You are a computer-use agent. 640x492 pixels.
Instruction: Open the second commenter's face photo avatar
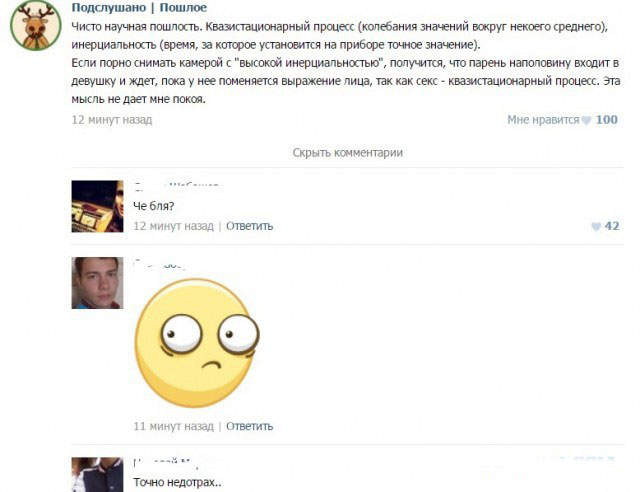(97, 283)
